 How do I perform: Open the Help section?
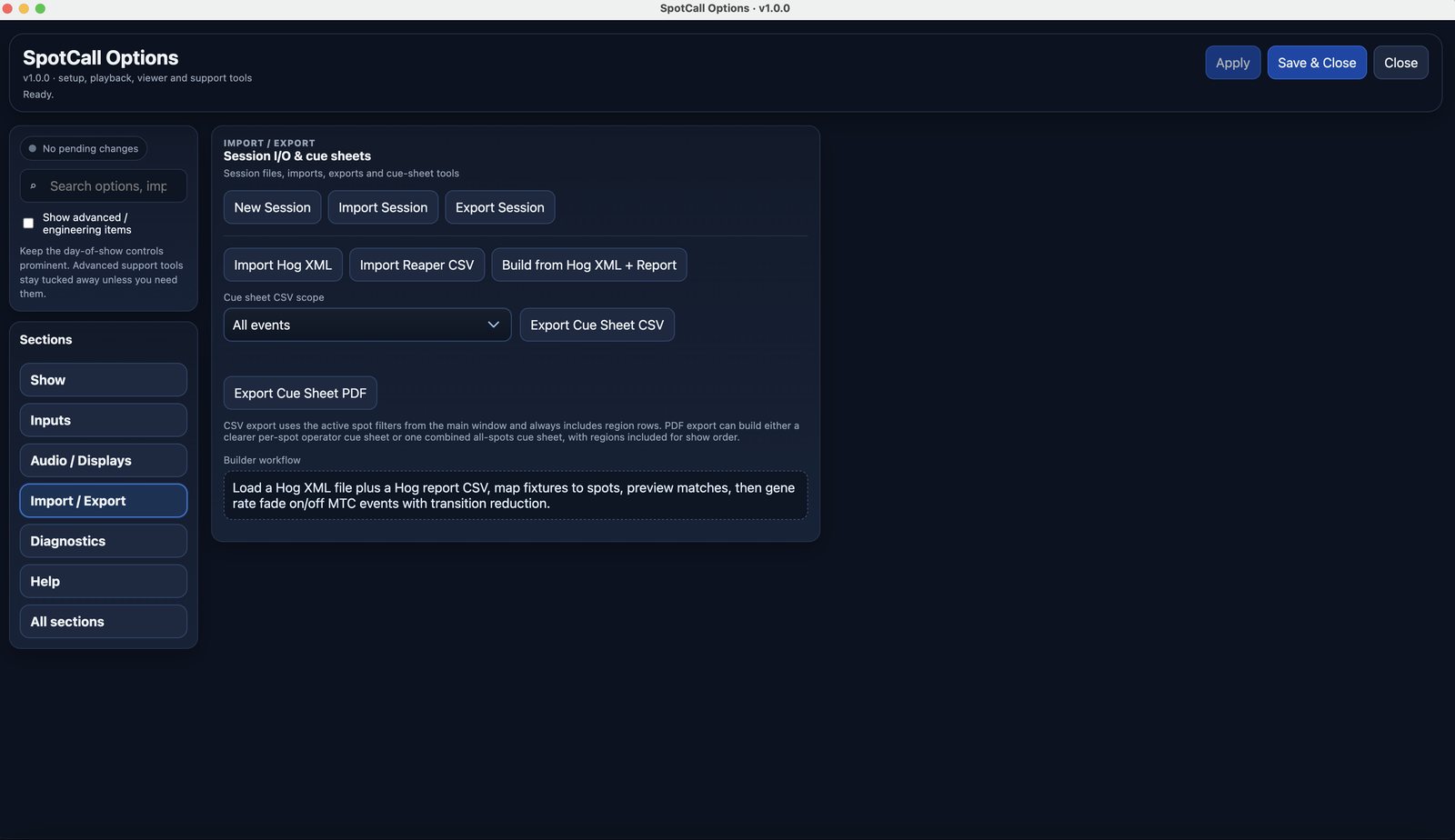(104, 582)
